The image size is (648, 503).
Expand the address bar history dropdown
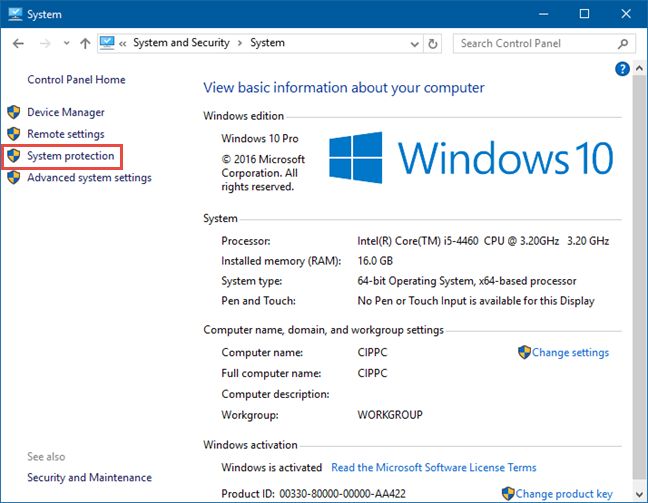tap(413, 44)
